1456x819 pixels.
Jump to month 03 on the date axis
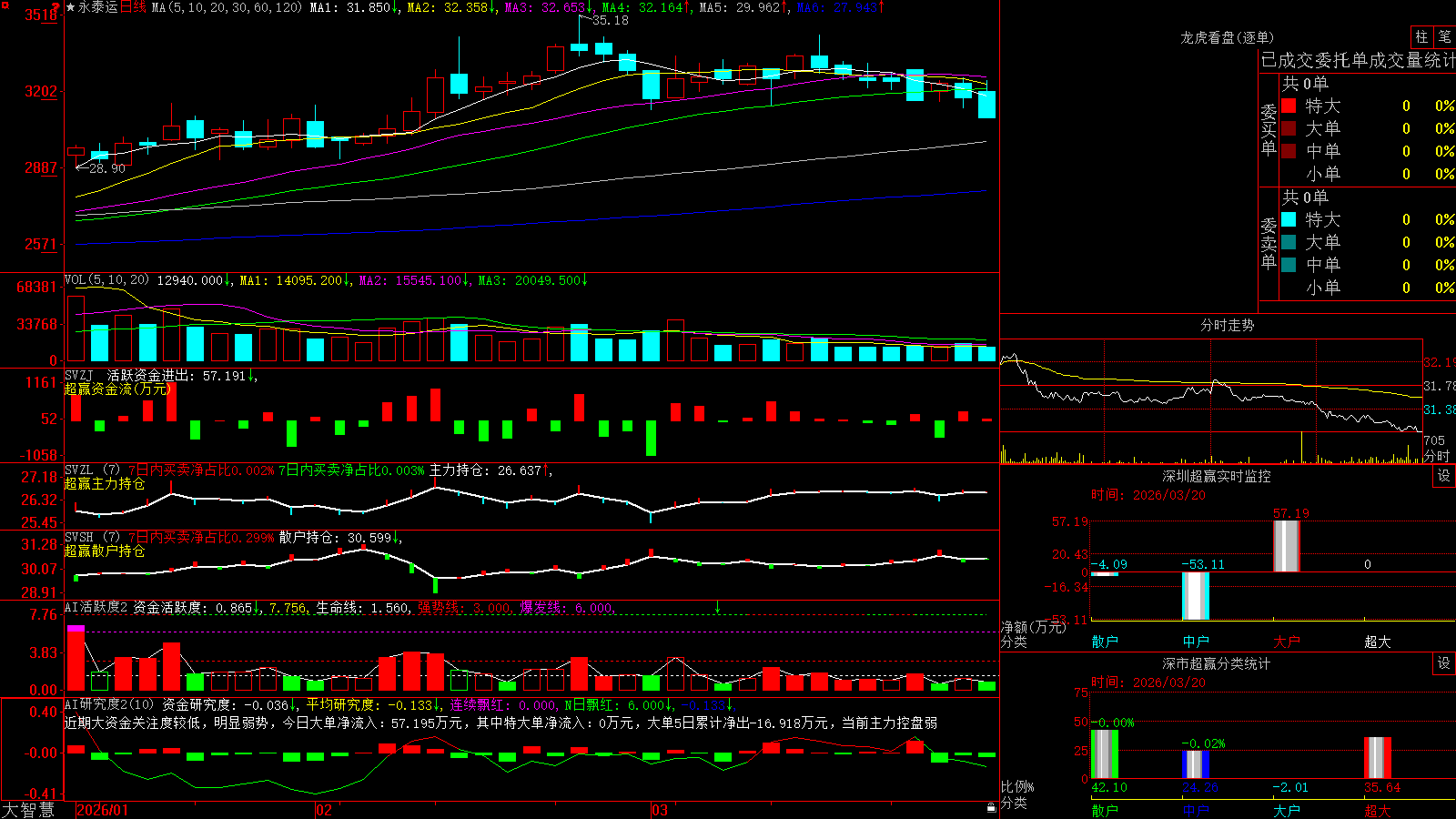(660, 810)
